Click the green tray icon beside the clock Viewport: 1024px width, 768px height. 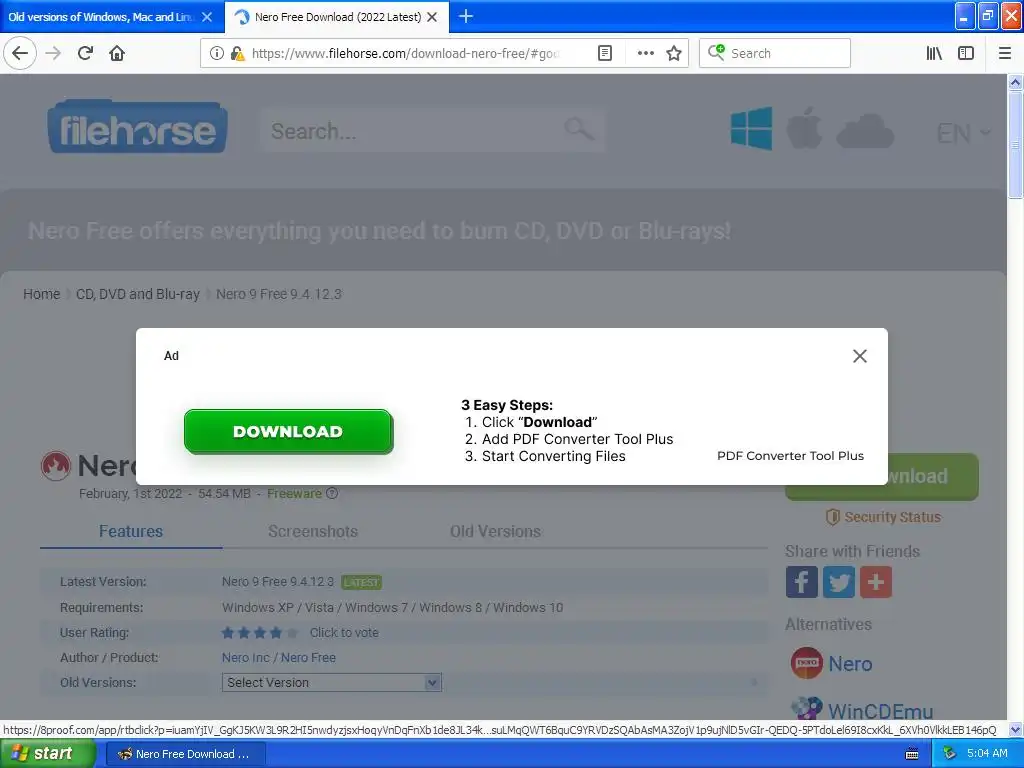pos(950,754)
